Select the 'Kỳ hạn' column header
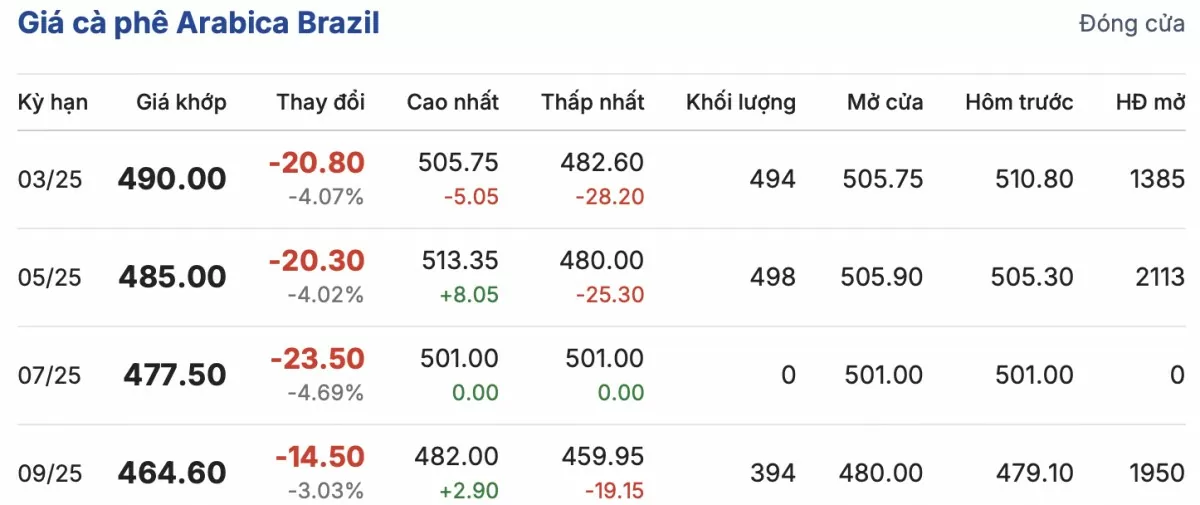 coord(53,102)
